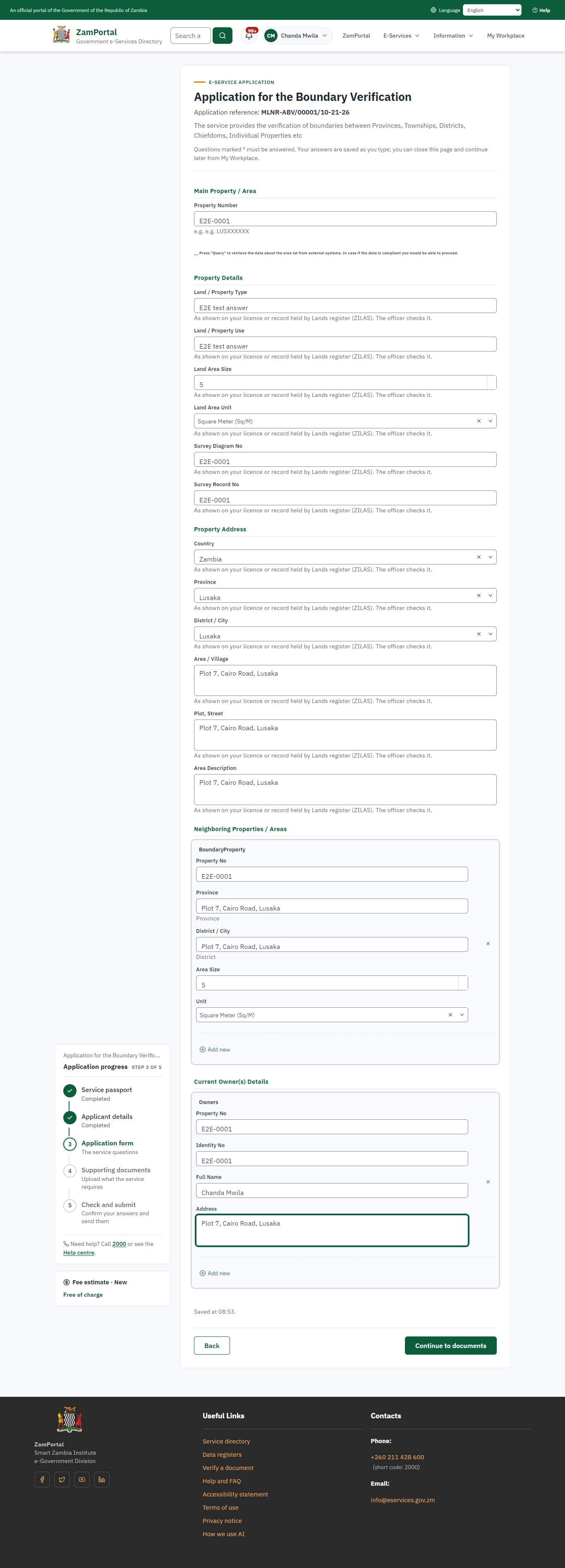Focus the Property Number field

(345, 219)
